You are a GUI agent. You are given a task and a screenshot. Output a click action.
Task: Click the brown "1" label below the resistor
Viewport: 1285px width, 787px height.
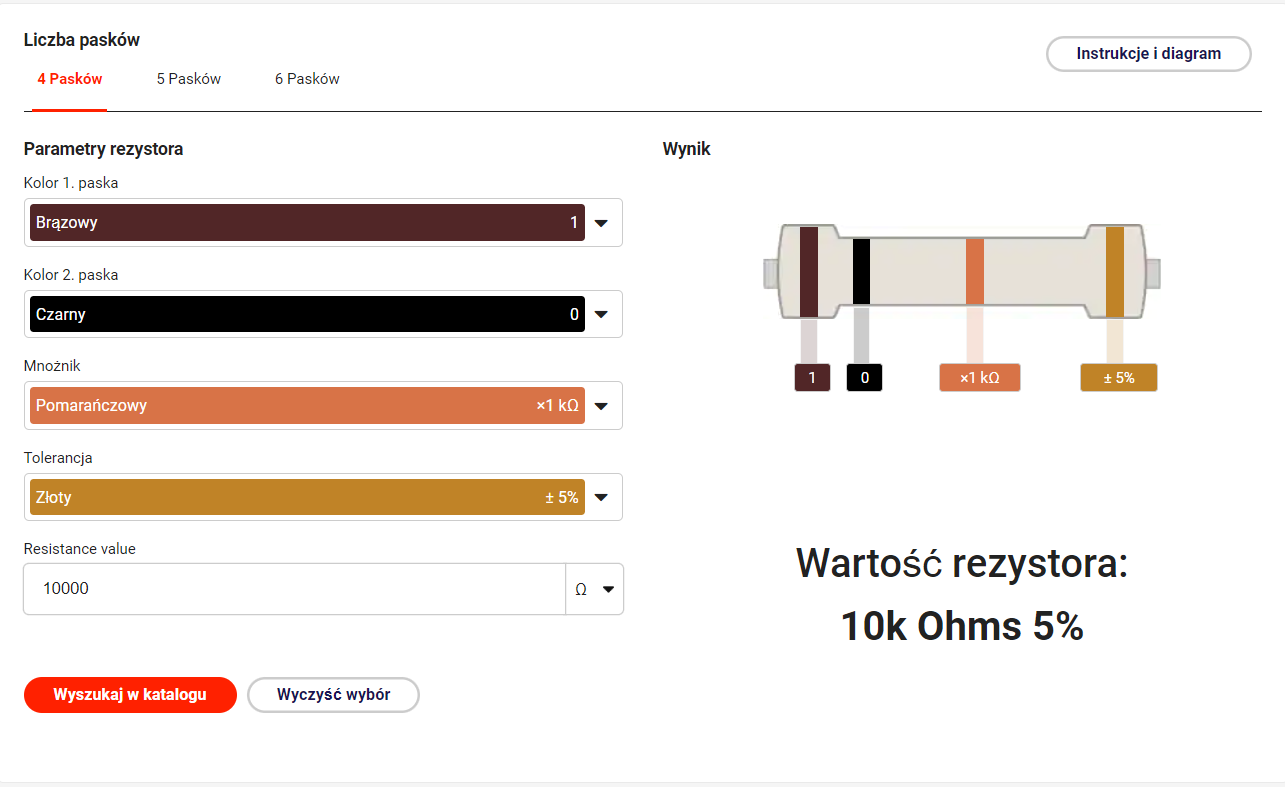click(812, 377)
